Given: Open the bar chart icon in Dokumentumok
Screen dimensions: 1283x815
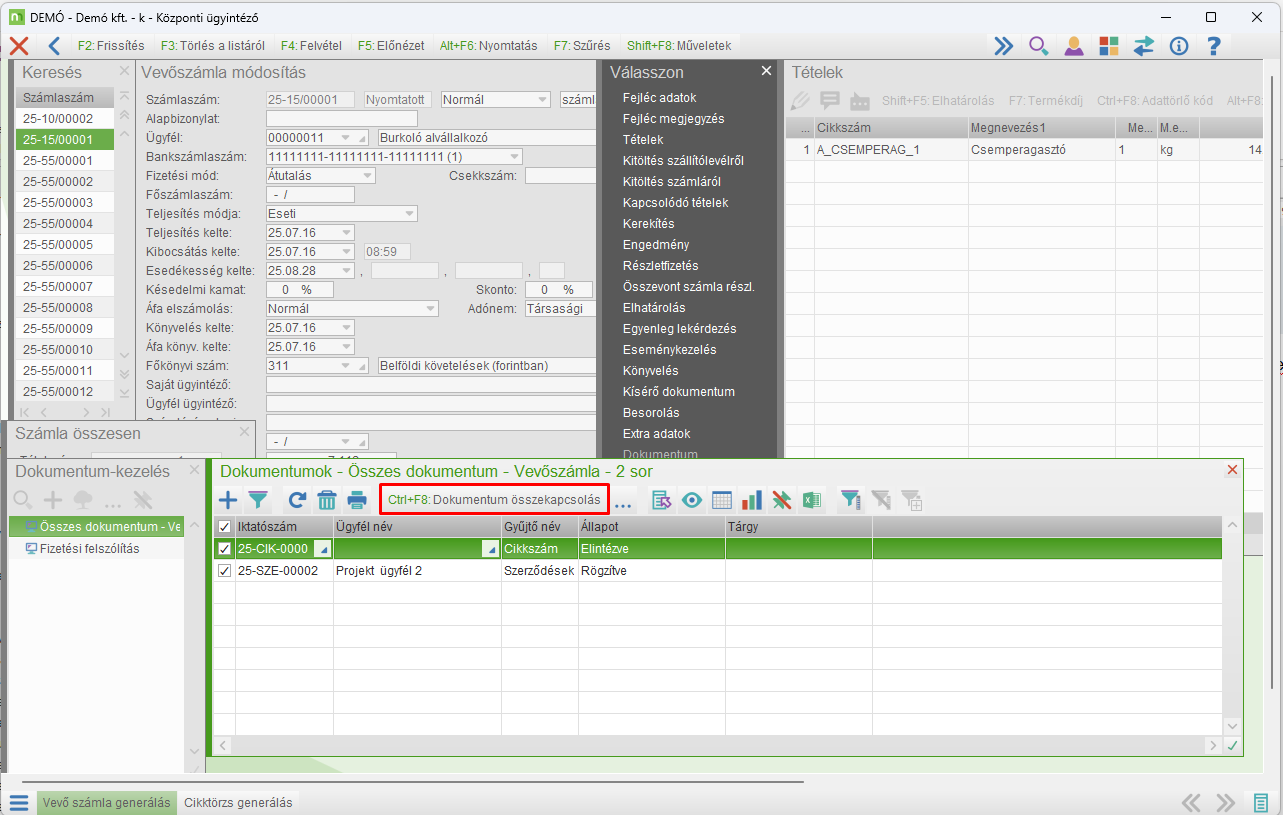Looking at the screenshot, I should [752, 500].
